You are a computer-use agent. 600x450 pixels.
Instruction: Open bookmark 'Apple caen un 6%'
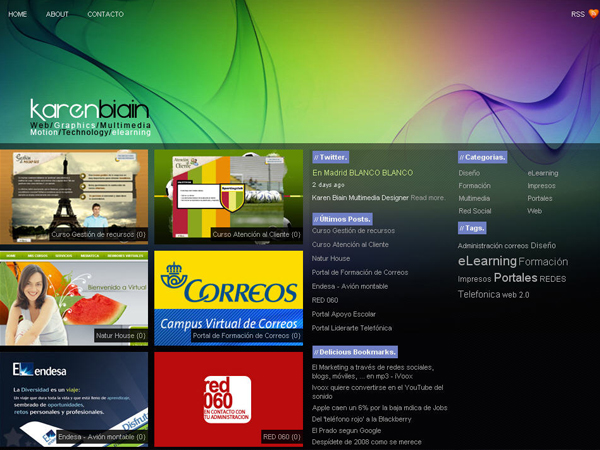tap(379, 408)
